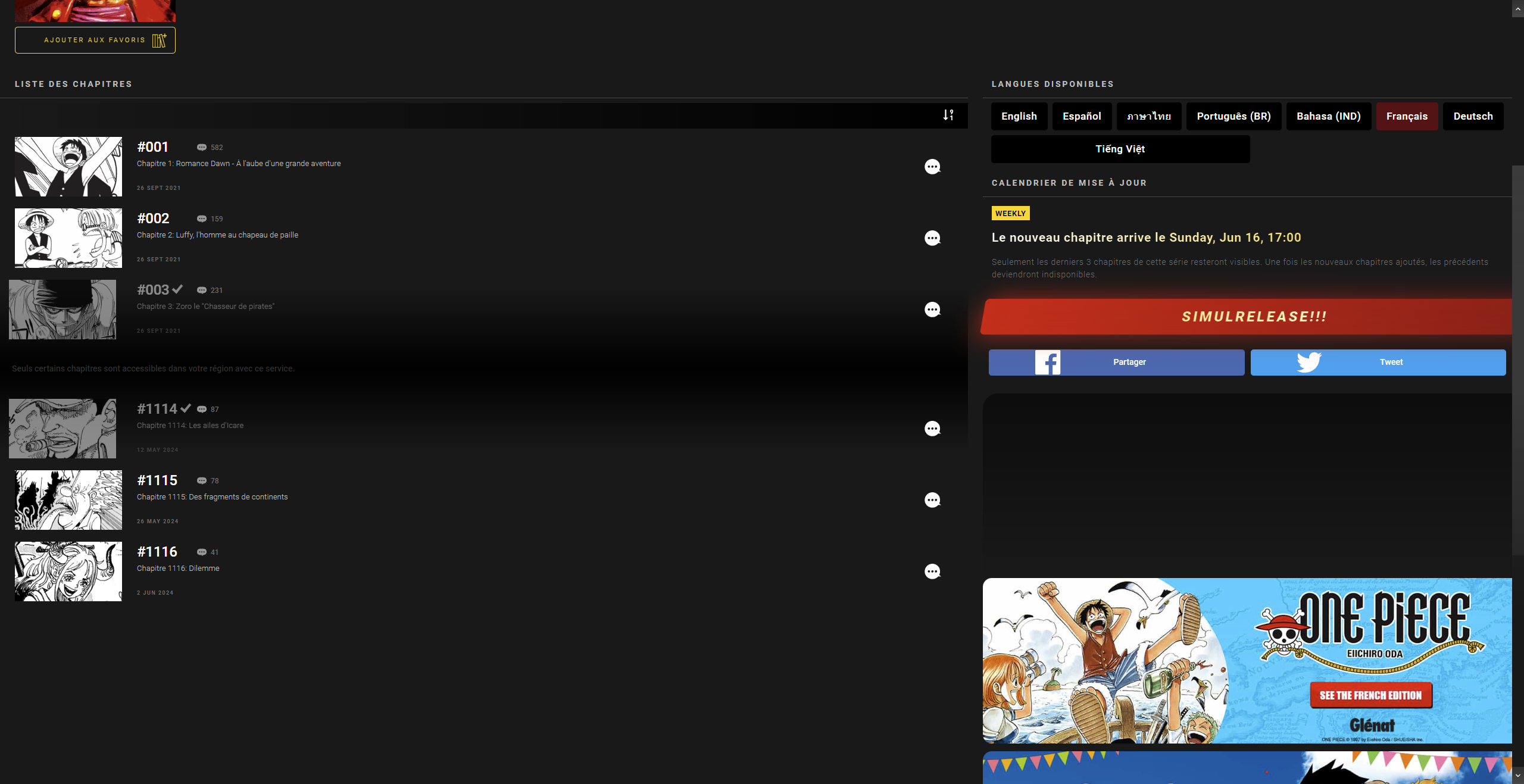Open comments bubble for chapter #003
The width and height of the screenshot is (1524, 784).
click(x=932, y=310)
